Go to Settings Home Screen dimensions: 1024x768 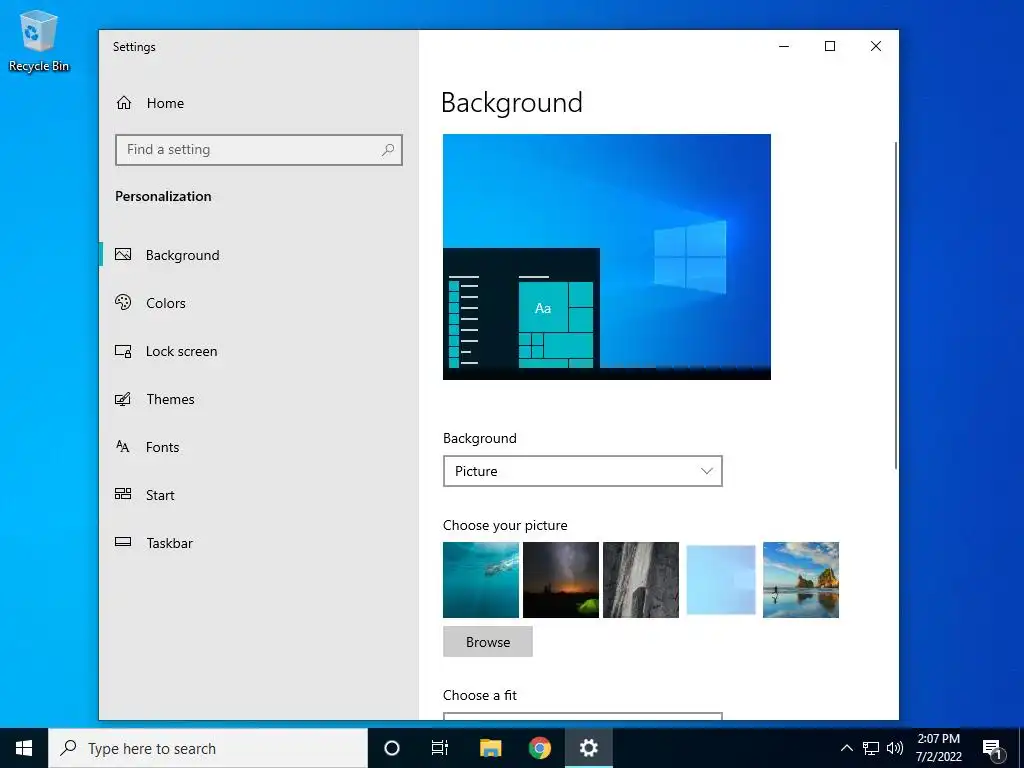pyautogui.click(x=150, y=103)
